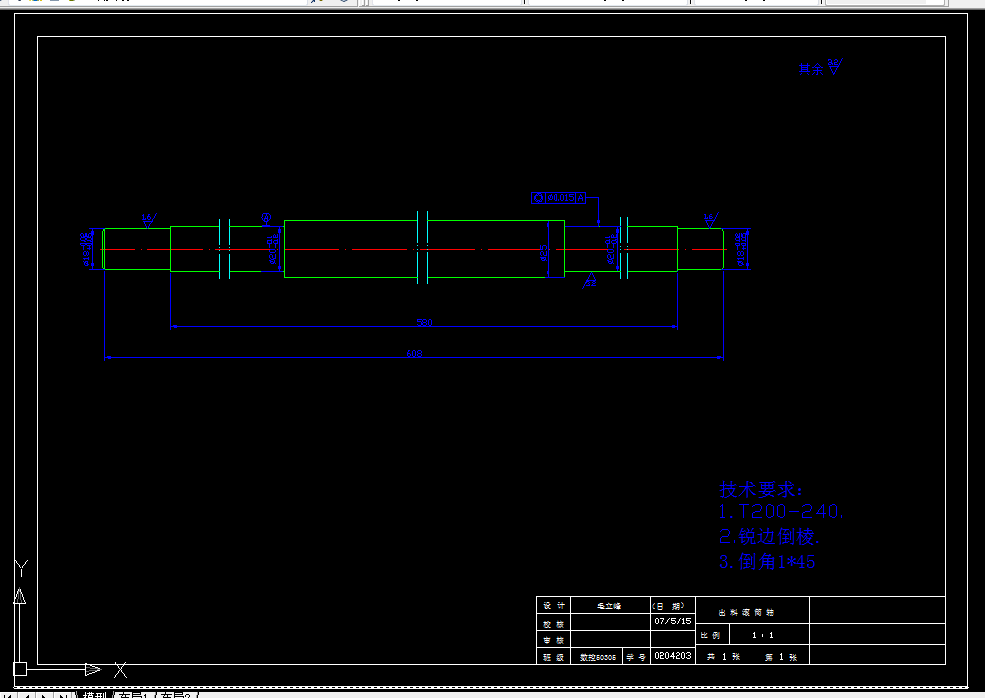Screen dimensions: 985x698
Task: Select roughness symbol 16 on left shaft end
Action: click(x=148, y=220)
